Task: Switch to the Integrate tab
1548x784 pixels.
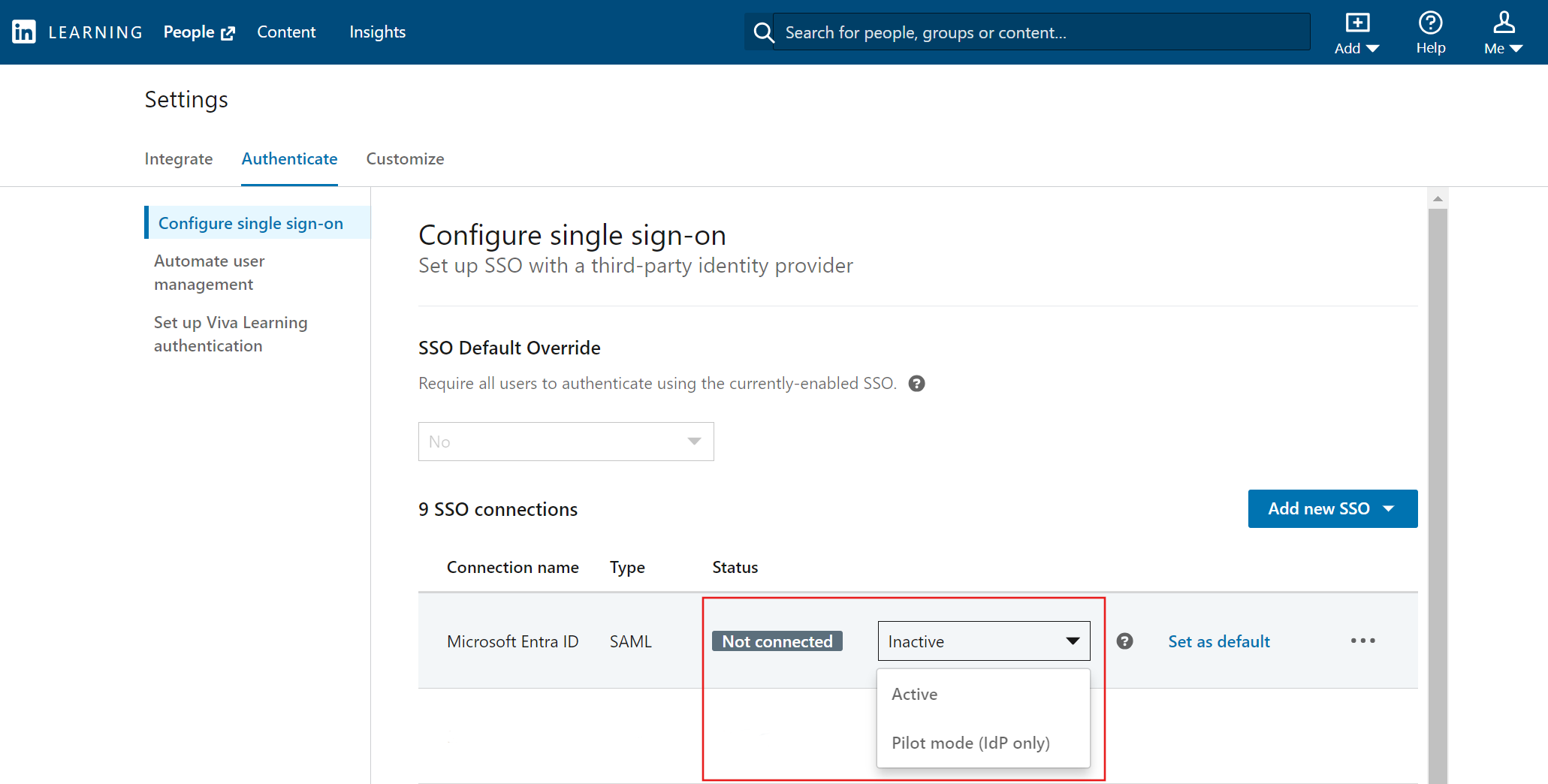Action: coord(179,158)
